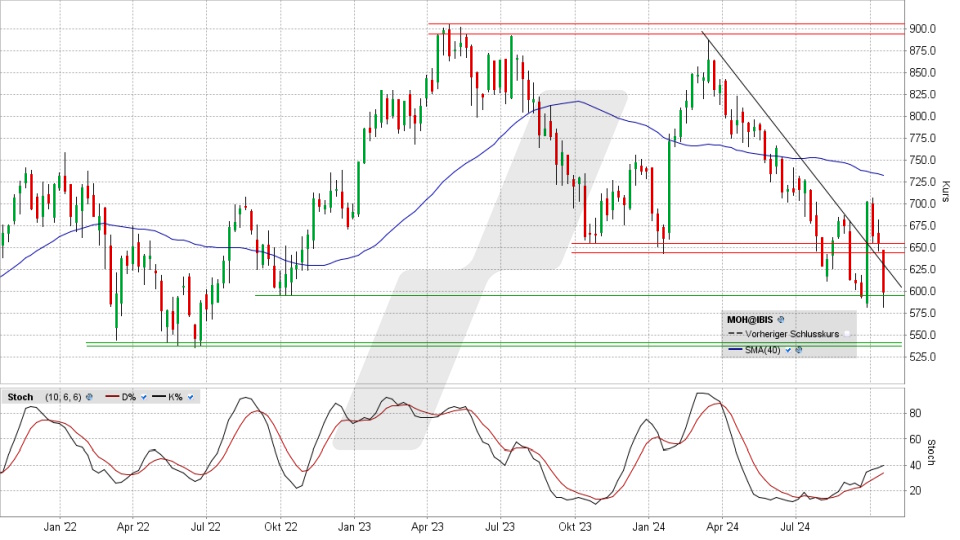Toggle the SMA(40) visibility checkbox
960x540 pixels.
click(788, 350)
